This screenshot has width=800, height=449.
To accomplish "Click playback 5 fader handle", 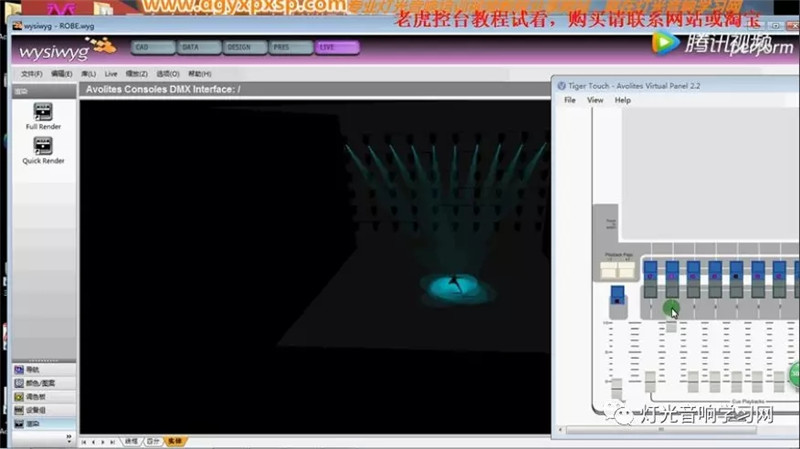I will click(736, 382).
